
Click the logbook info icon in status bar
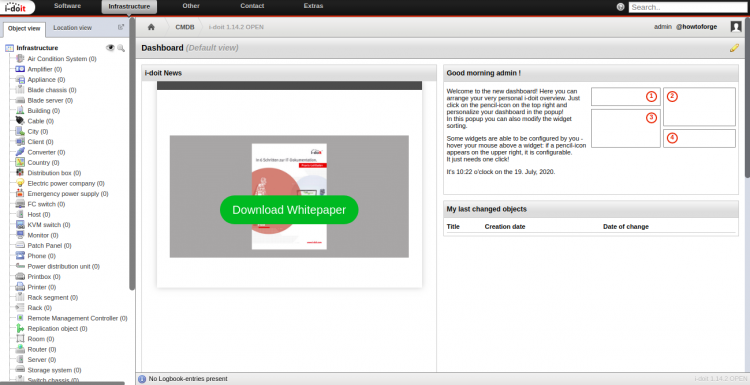(142, 379)
